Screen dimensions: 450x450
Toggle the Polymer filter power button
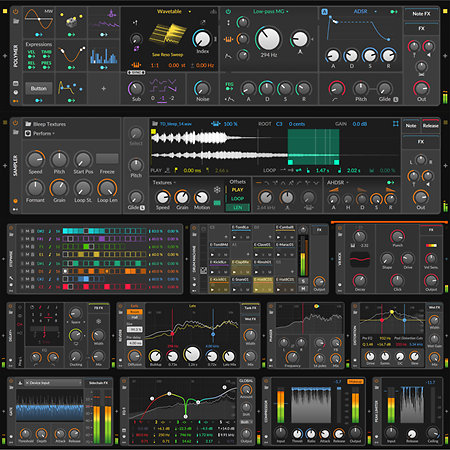[228, 12]
